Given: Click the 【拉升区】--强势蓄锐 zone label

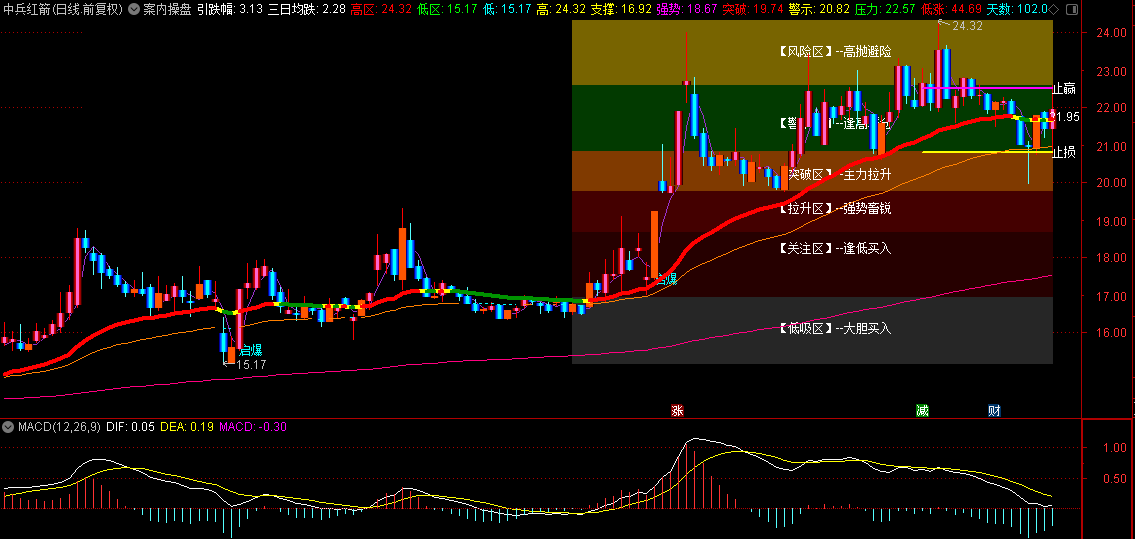Looking at the screenshot, I should click(x=835, y=209).
